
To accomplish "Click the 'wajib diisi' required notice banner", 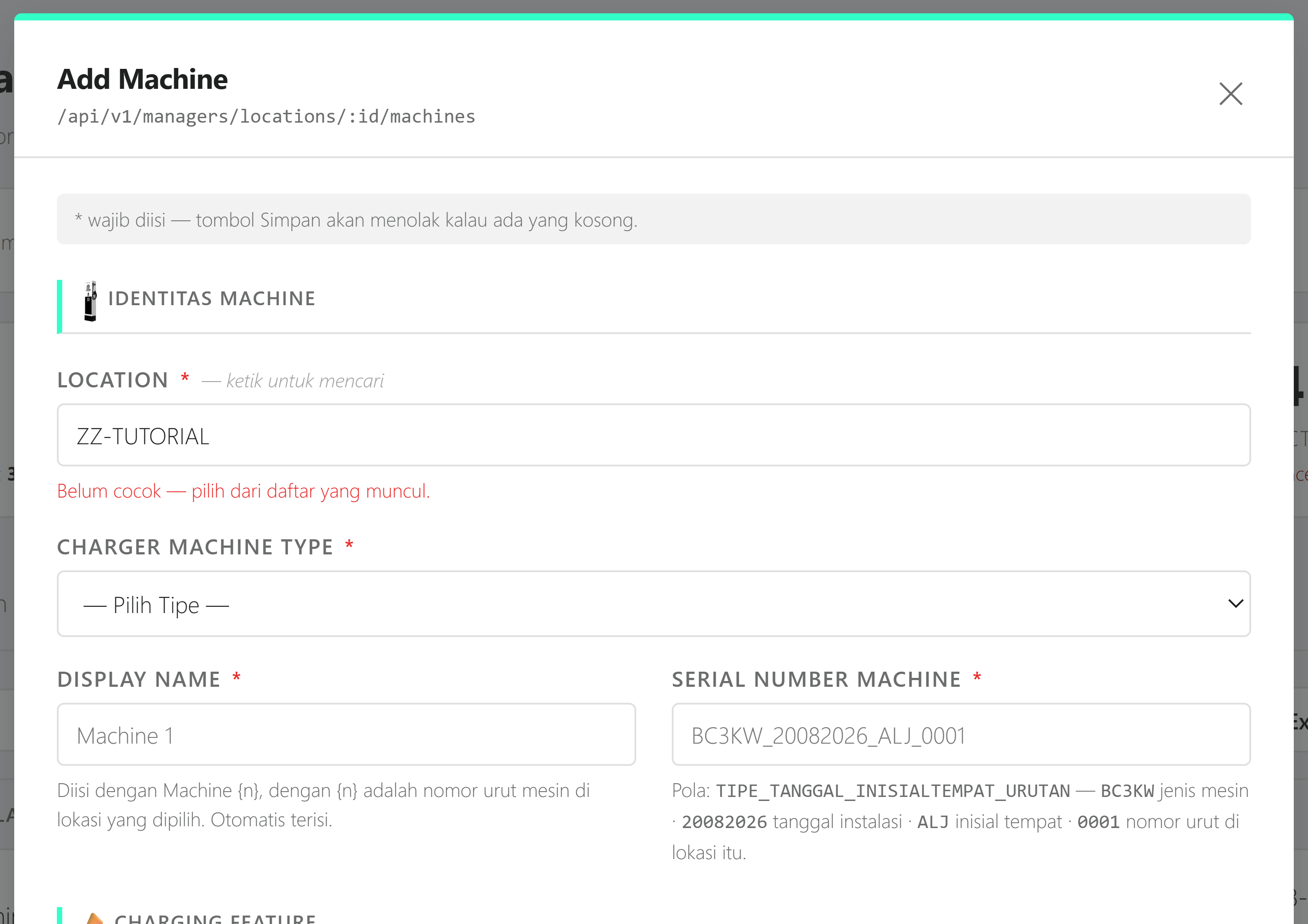I will click(x=654, y=219).
